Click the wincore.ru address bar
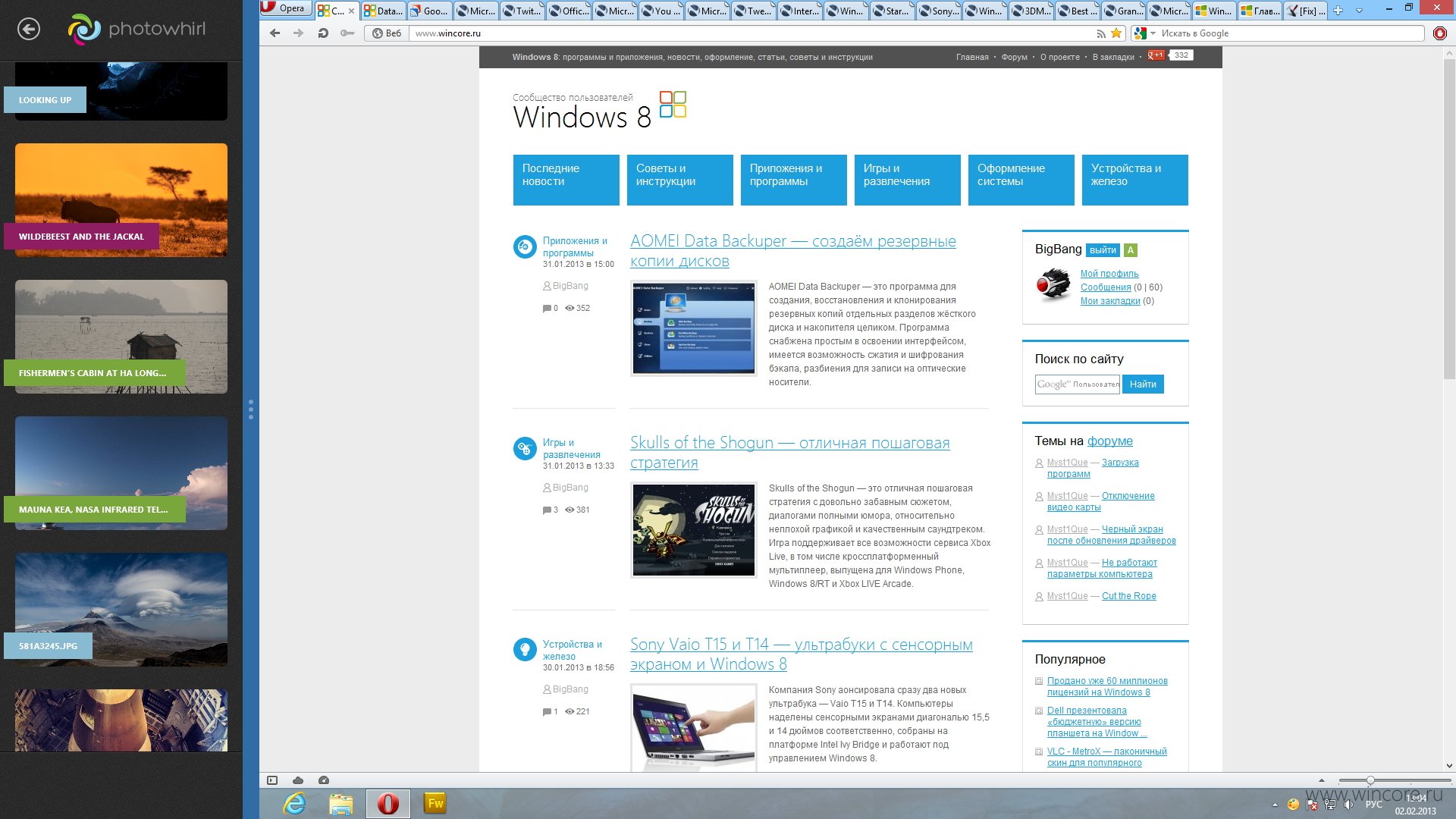The width and height of the screenshot is (1456, 819). [751, 33]
